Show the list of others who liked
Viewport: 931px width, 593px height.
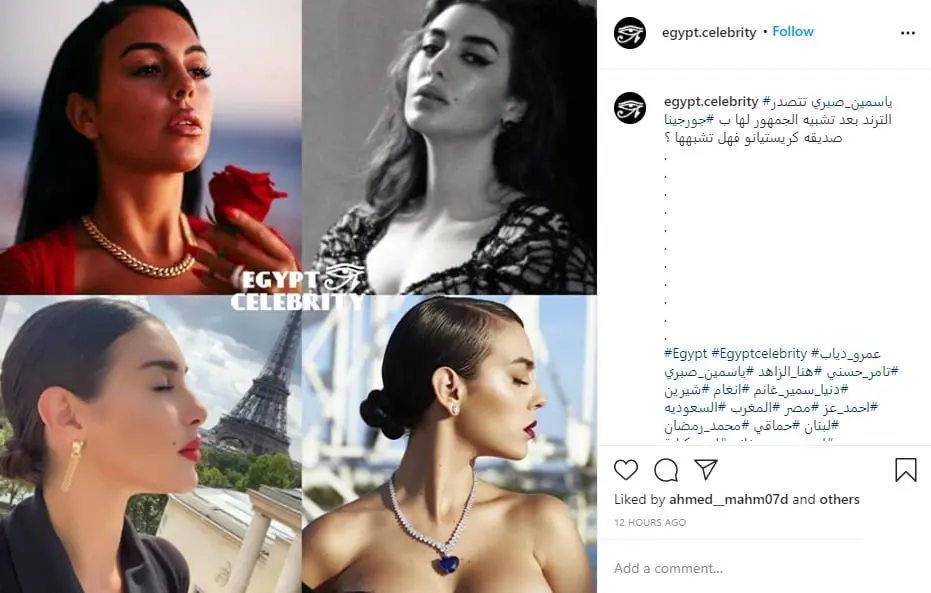[x=840, y=499]
